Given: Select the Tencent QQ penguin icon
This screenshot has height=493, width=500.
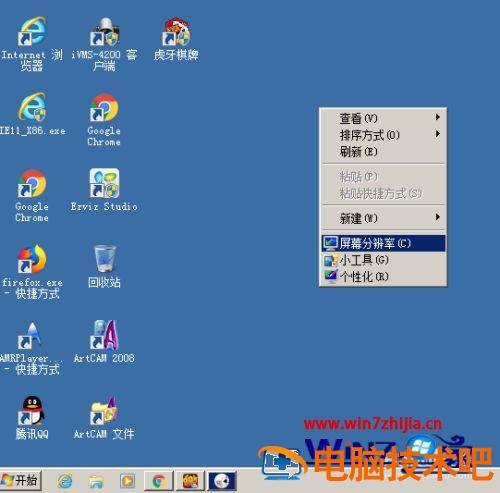Looking at the screenshot, I should click(32, 411).
